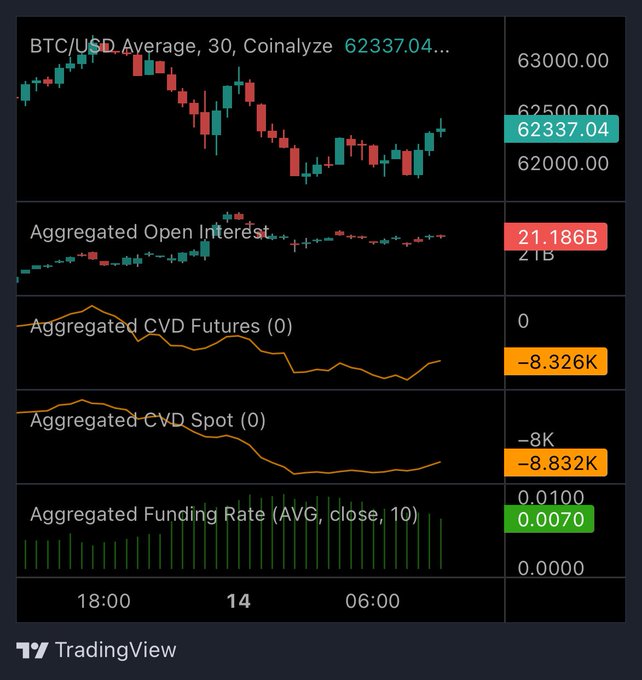Open the Aggregated CVD Futures (0) label

click(x=161, y=326)
